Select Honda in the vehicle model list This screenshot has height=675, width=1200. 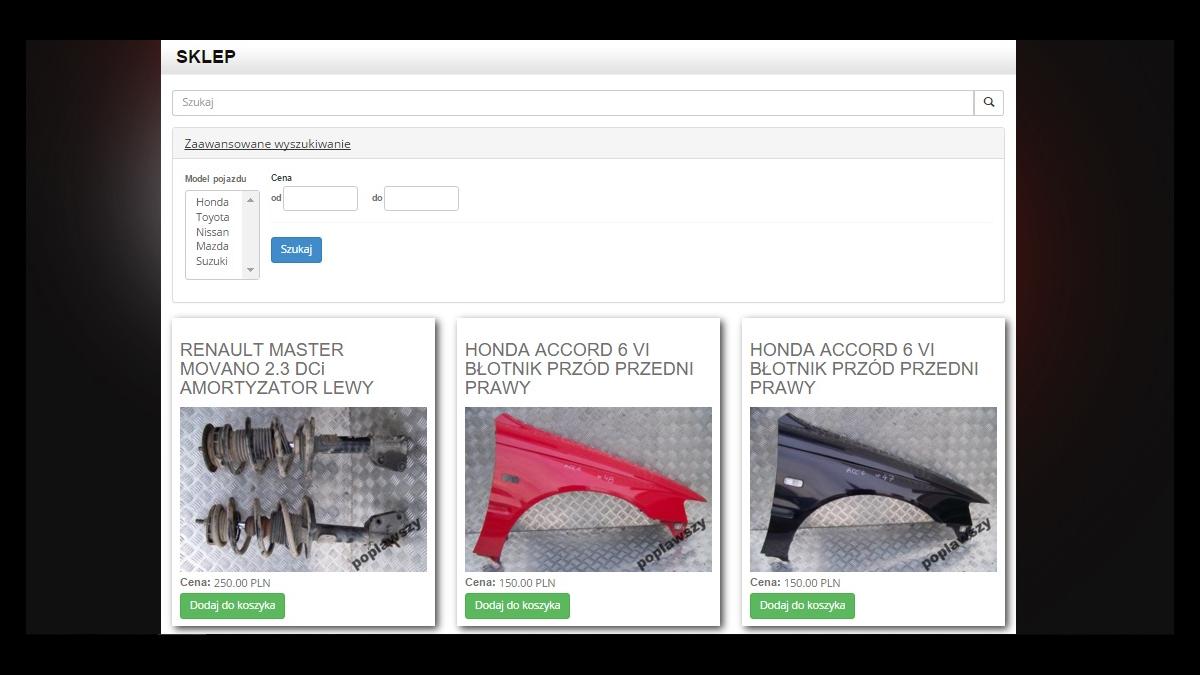tap(212, 202)
